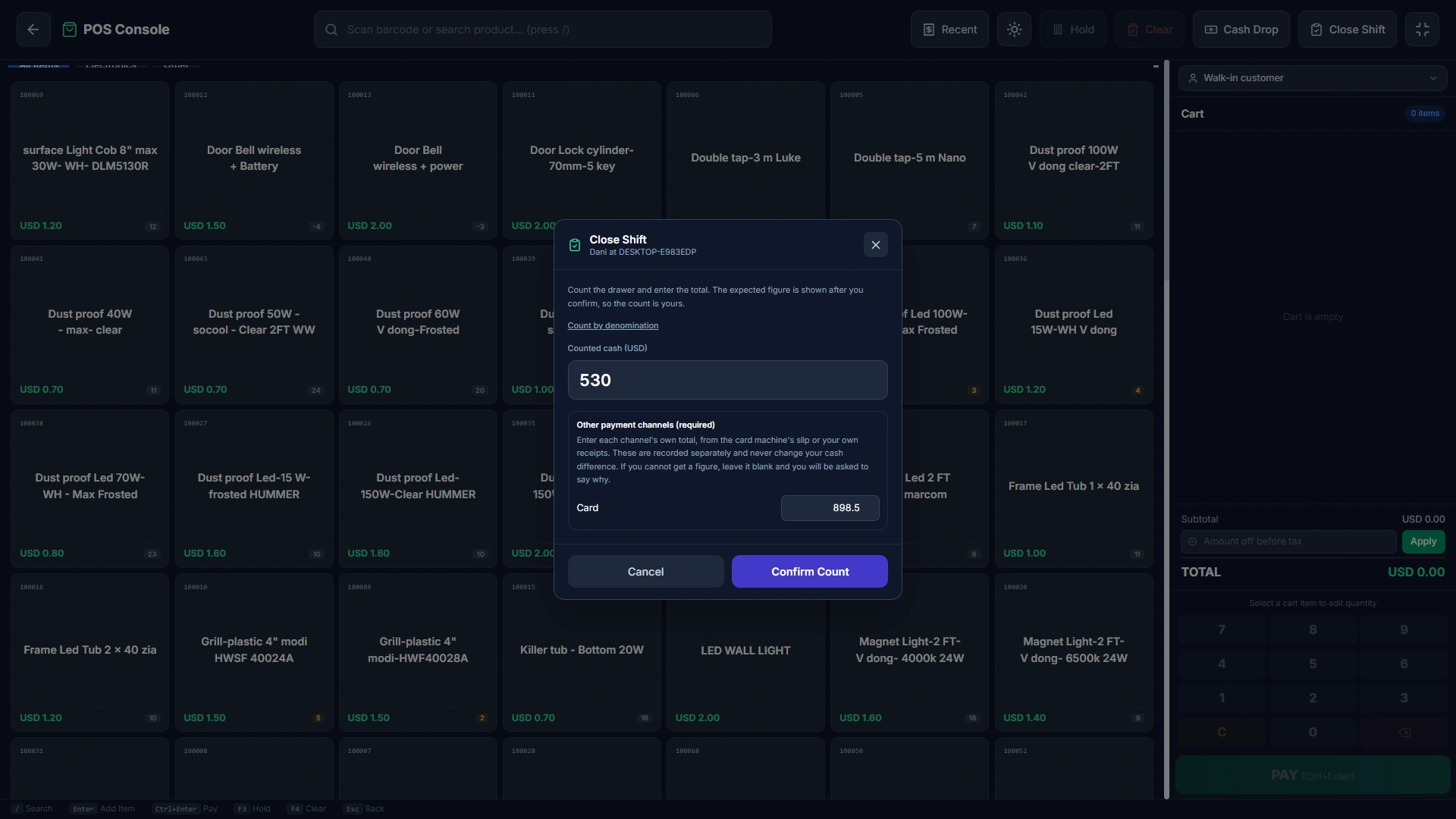Image resolution: width=1456 pixels, height=819 pixels.
Task: Exit fullscreen using the collapse icon
Action: tap(1422, 30)
